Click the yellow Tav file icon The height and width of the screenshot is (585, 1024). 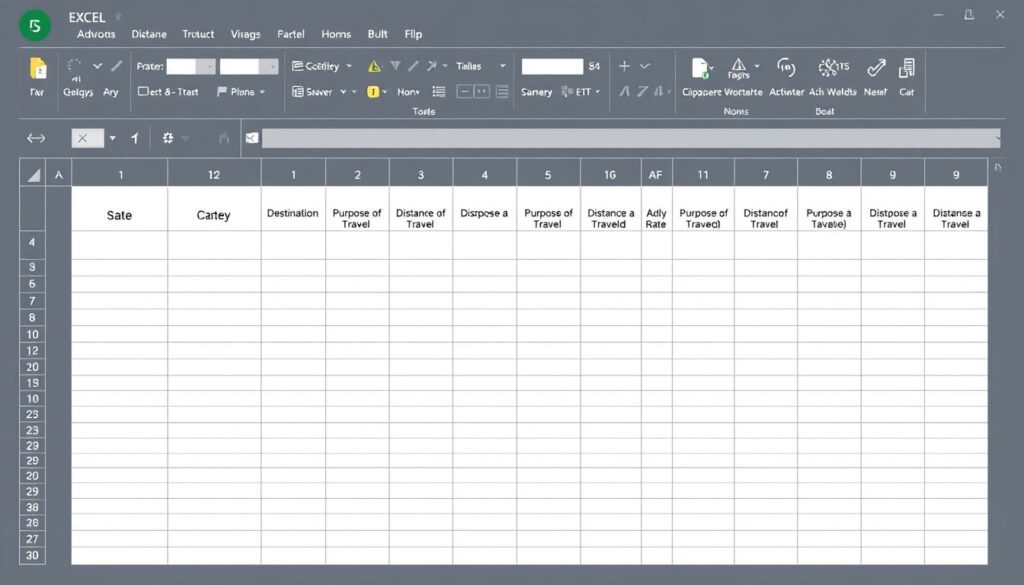coord(37,68)
